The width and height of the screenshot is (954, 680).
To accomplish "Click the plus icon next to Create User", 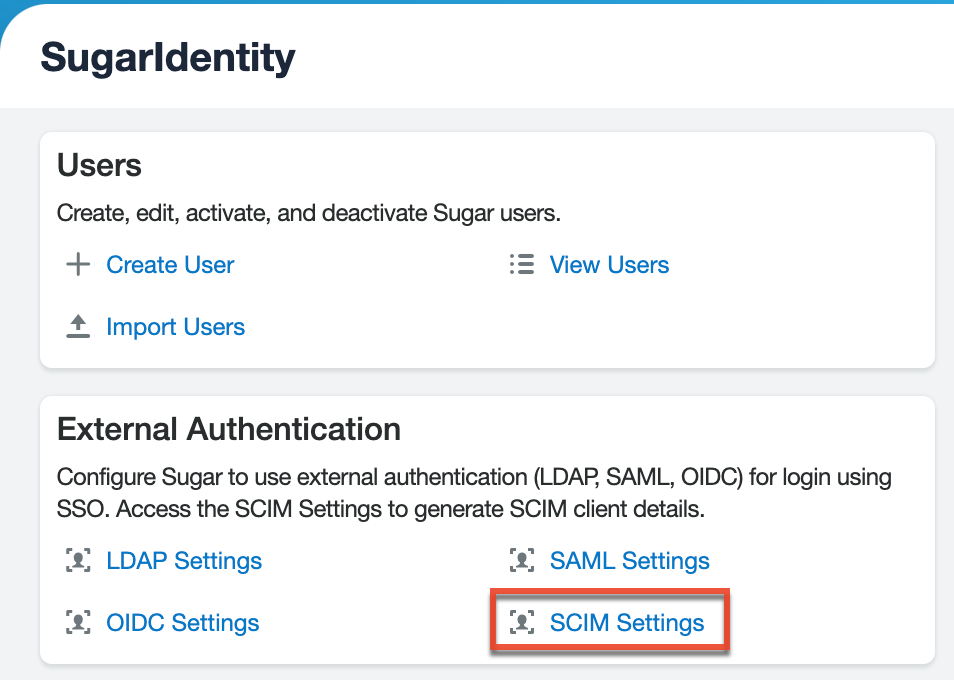I will 77,264.
